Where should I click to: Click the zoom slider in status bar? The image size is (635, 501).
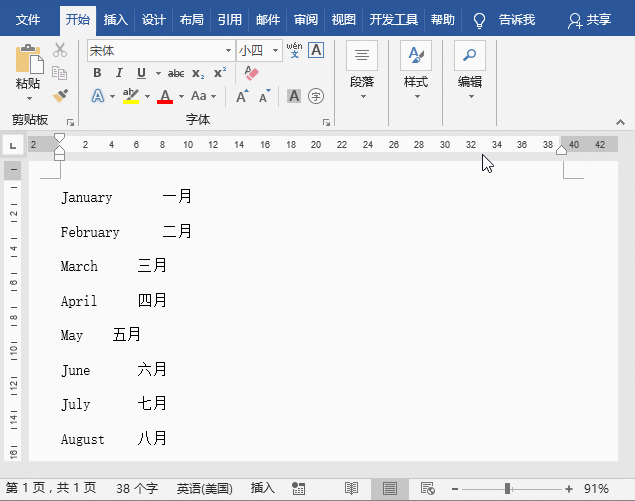tap(509, 489)
